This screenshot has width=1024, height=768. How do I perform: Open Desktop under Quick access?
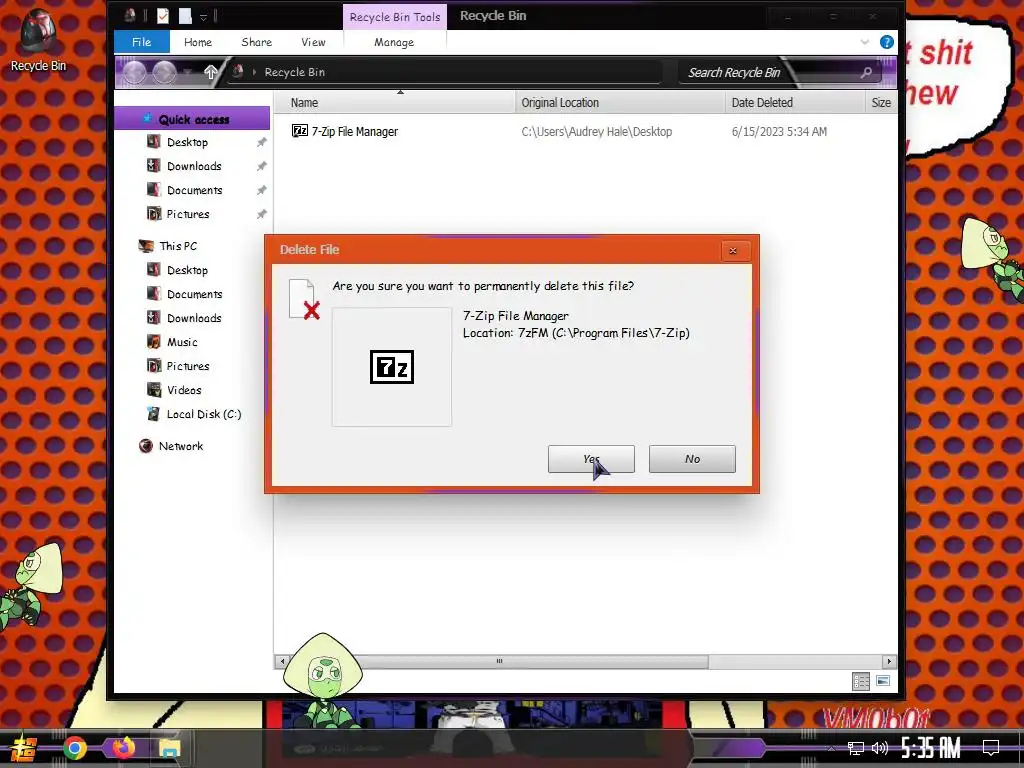tap(187, 142)
